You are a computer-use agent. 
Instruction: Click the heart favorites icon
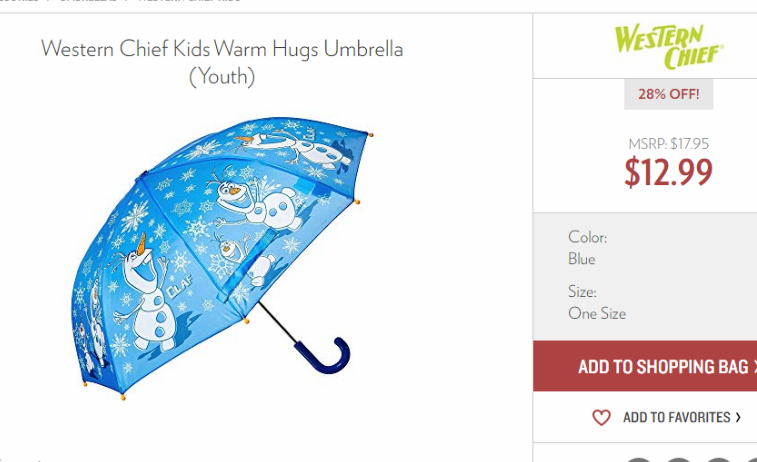click(601, 418)
